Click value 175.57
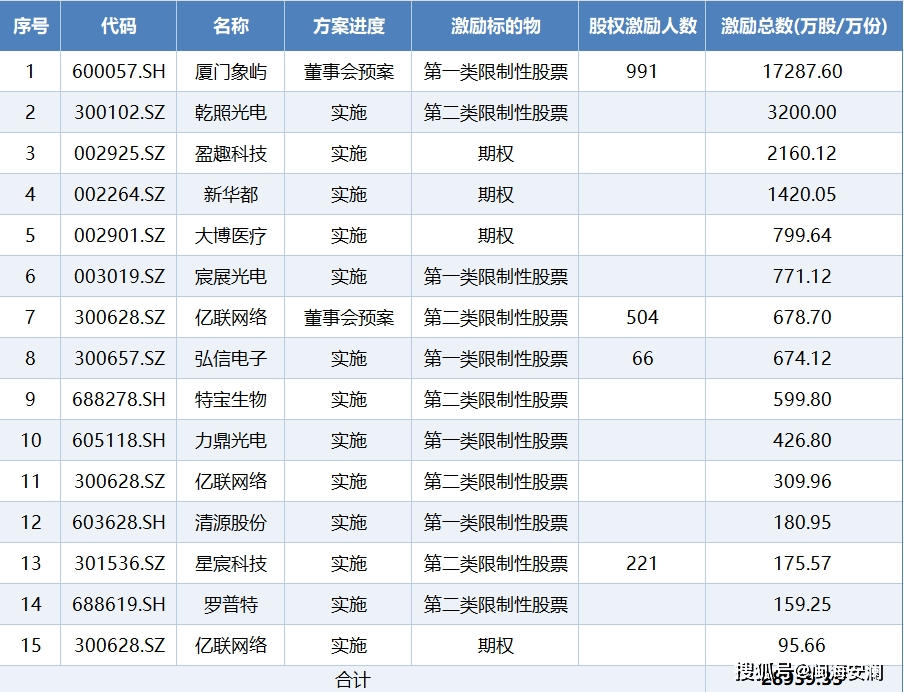The image size is (904, 692). pyautogui.click(x=802, y=563)
